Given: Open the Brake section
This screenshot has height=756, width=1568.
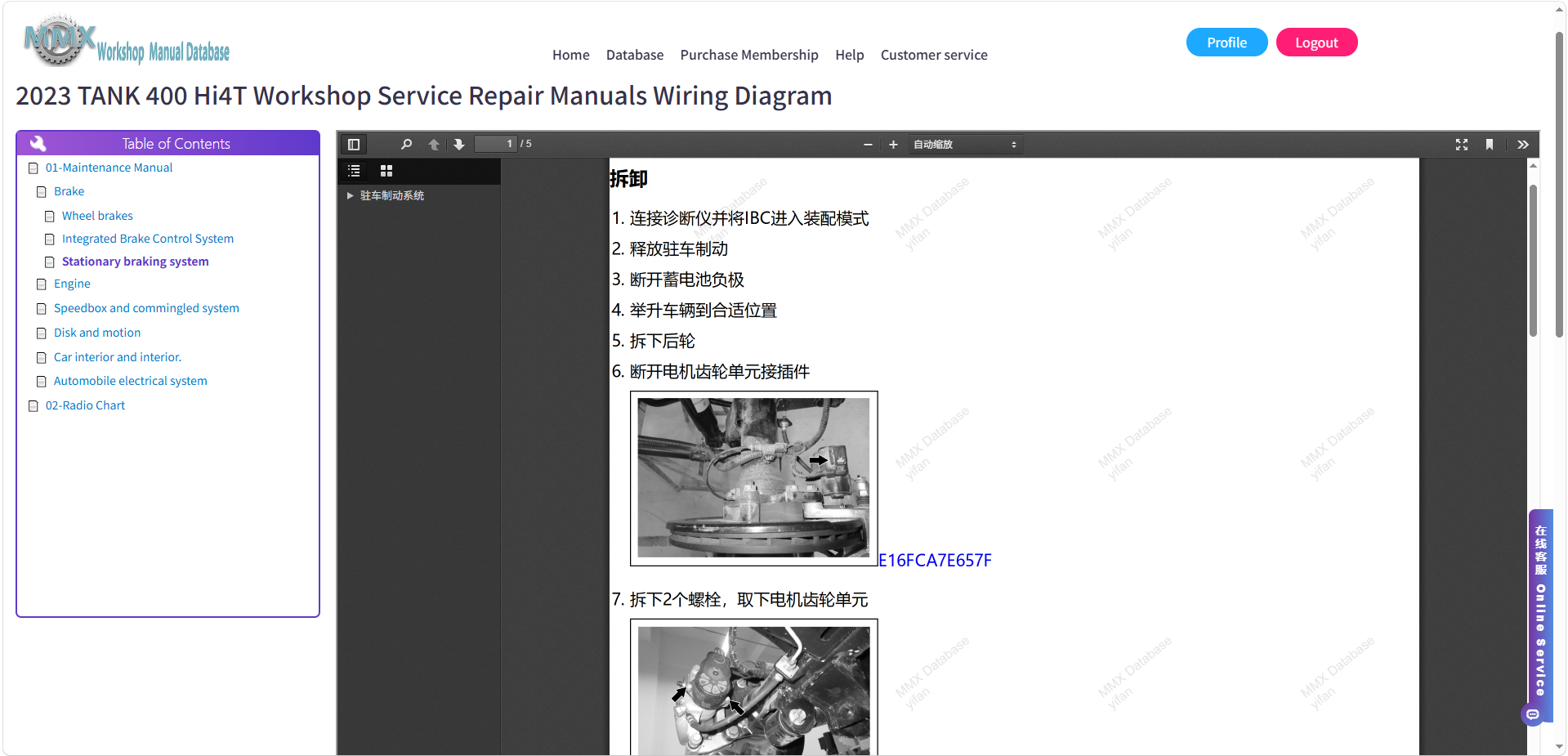Looking at the screenshot, I should [69, 191].
